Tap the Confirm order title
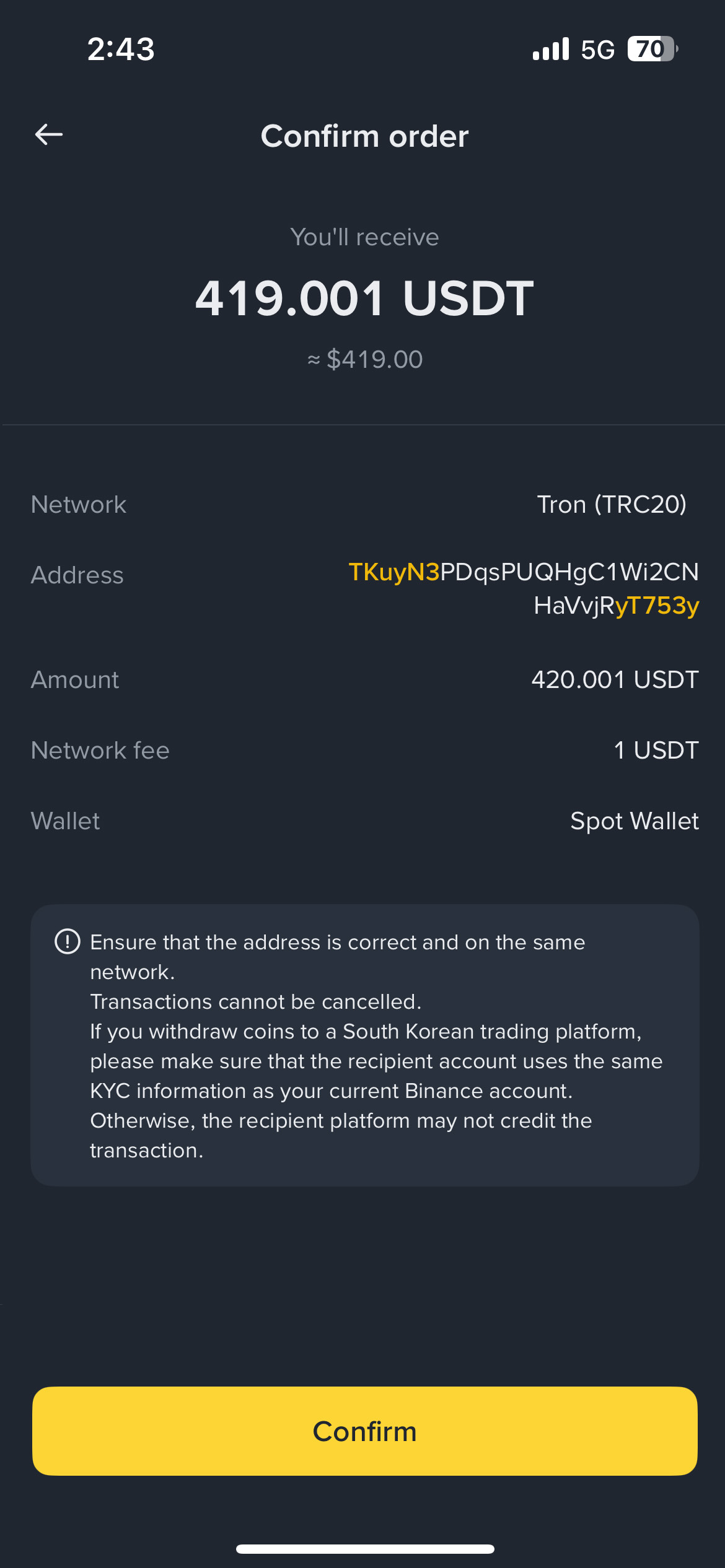Image resolution: width=725 pixels, height=1568 pixels. [364, 136]
